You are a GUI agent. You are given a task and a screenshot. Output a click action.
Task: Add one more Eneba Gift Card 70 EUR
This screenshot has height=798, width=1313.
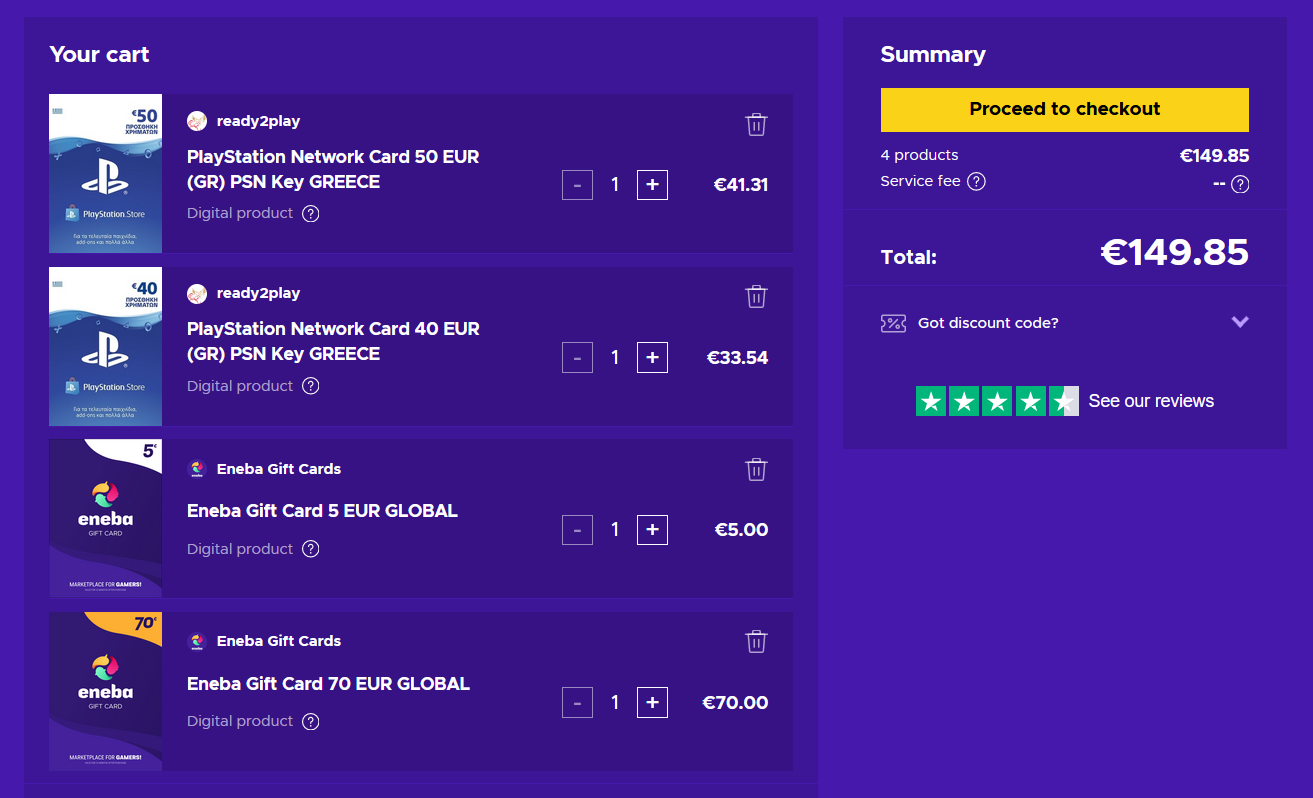(652, 703)
